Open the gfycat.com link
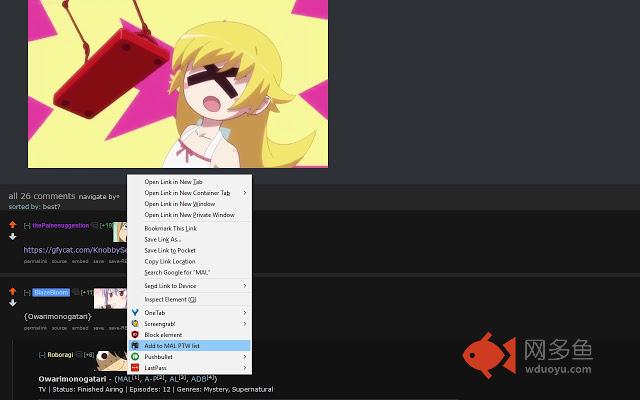Viewport: 640px width, 400px height. pos(75,250)
